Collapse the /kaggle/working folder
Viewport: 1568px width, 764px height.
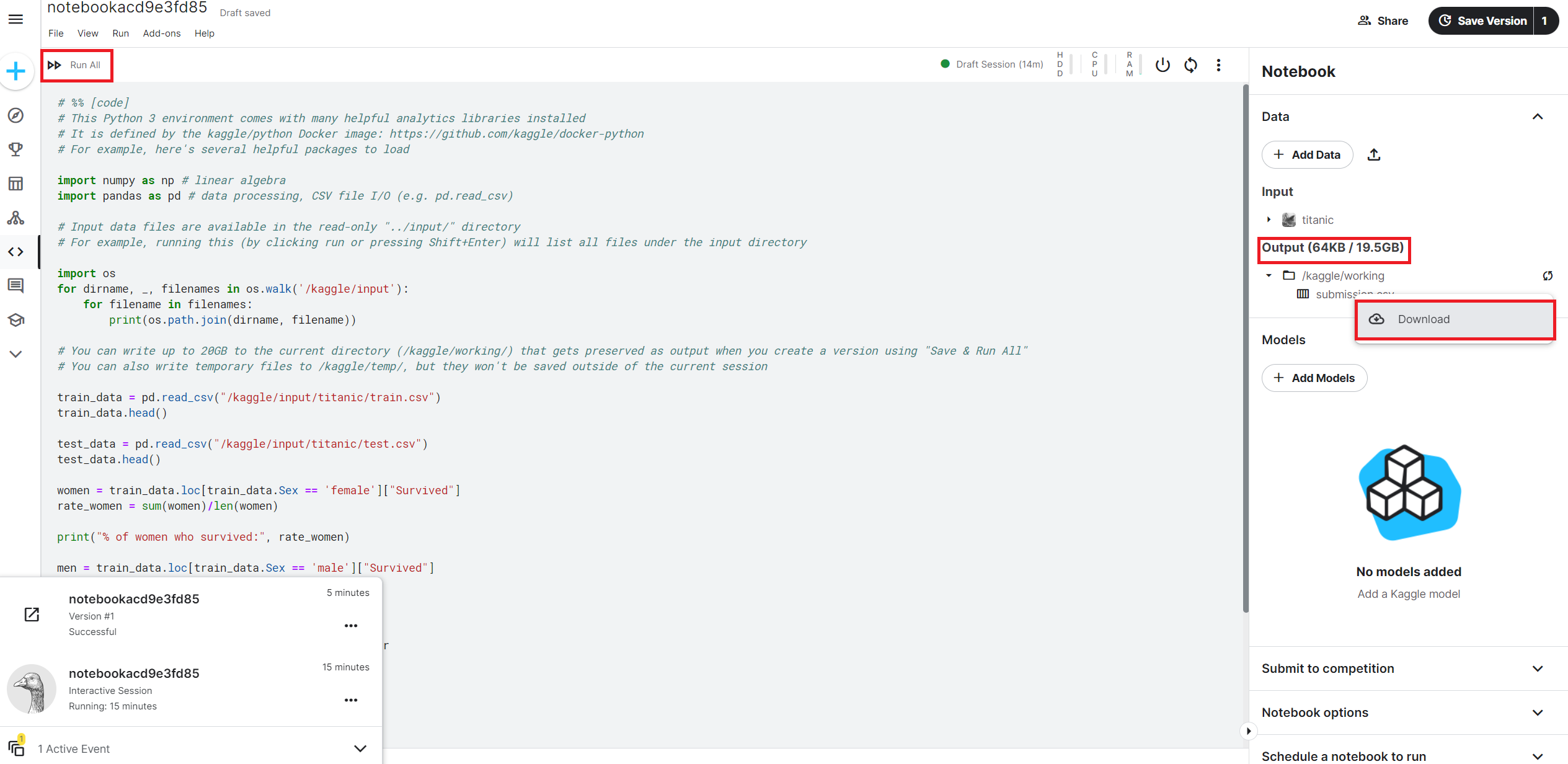[x=1269, y=276]
